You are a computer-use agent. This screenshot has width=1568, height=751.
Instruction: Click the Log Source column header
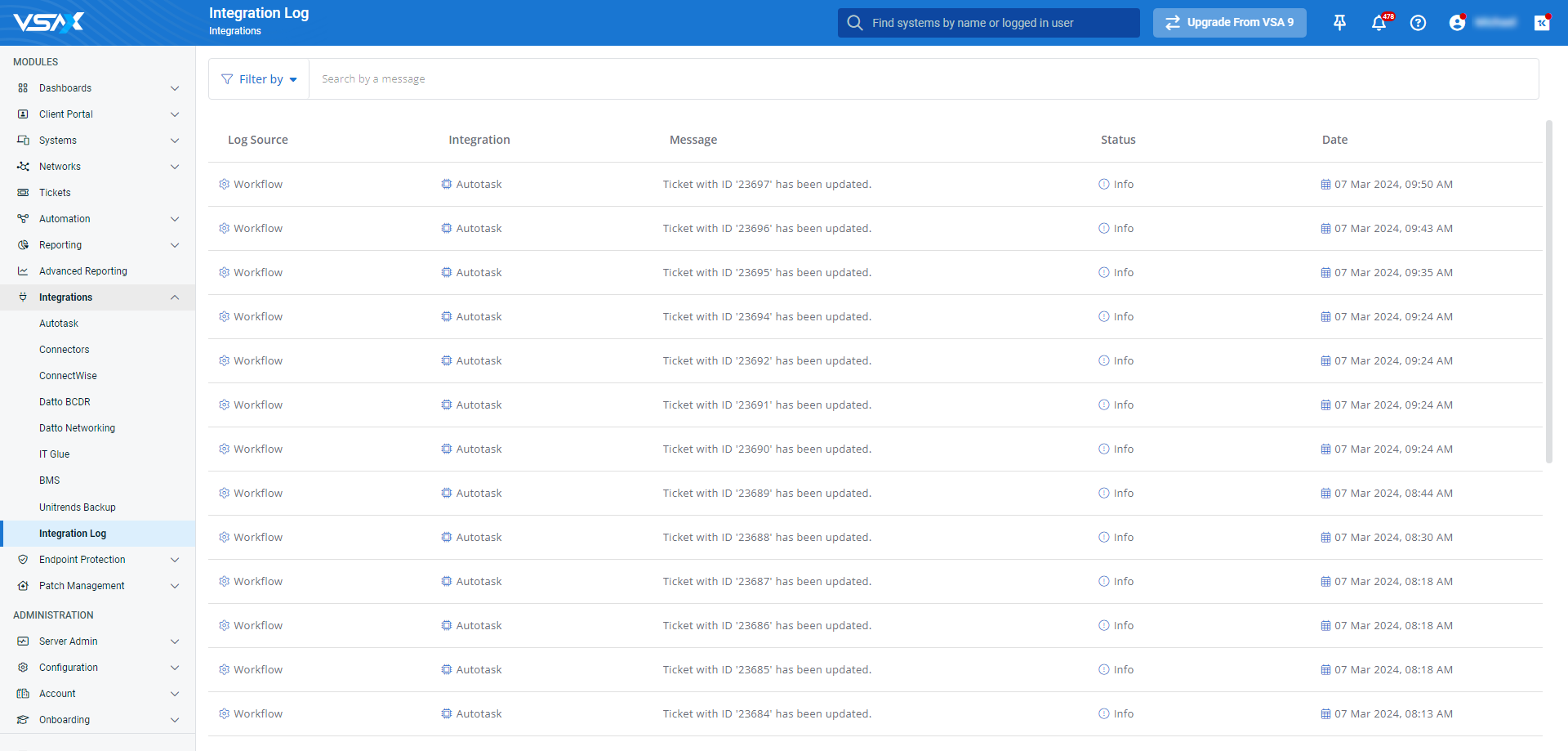pos(258,140)
